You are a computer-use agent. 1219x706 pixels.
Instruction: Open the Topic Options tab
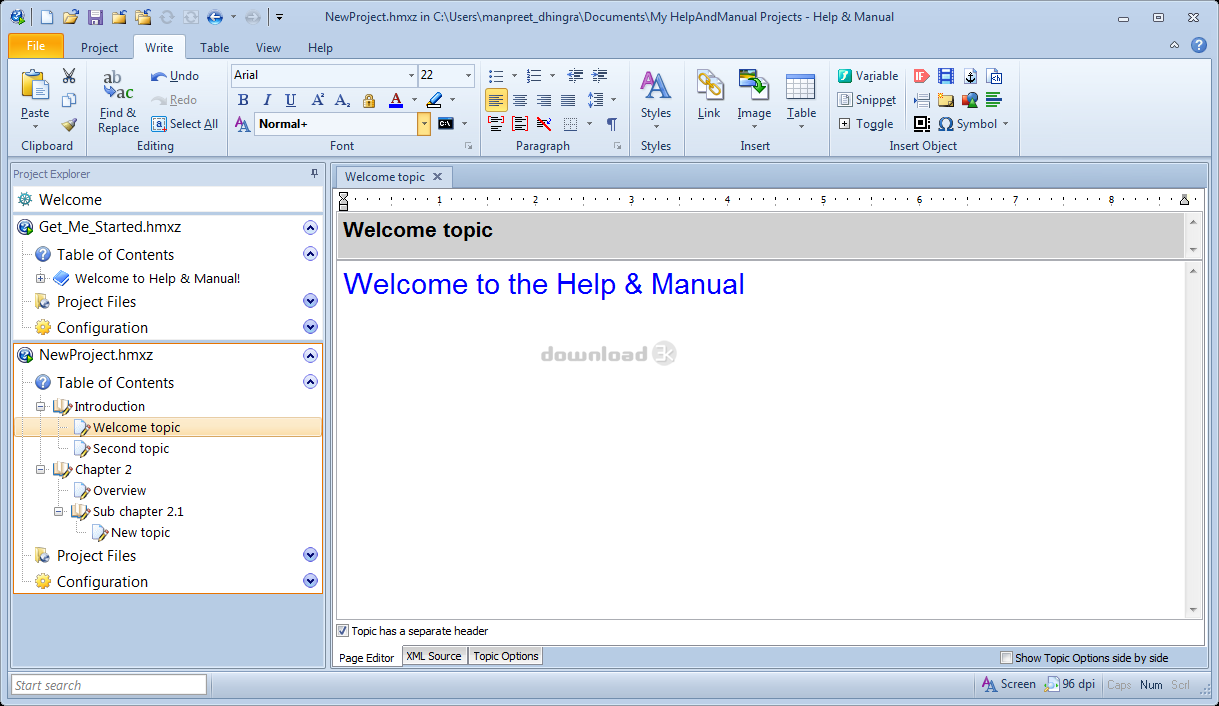(506, 656)
